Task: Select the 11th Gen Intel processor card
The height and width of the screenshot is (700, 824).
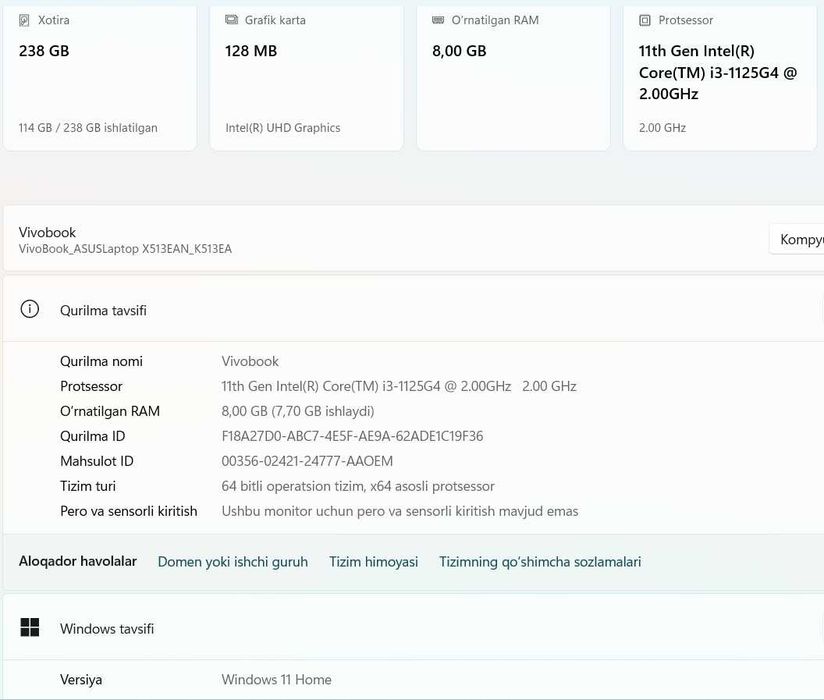Action: pyautogui.click(x=720, y=80)
